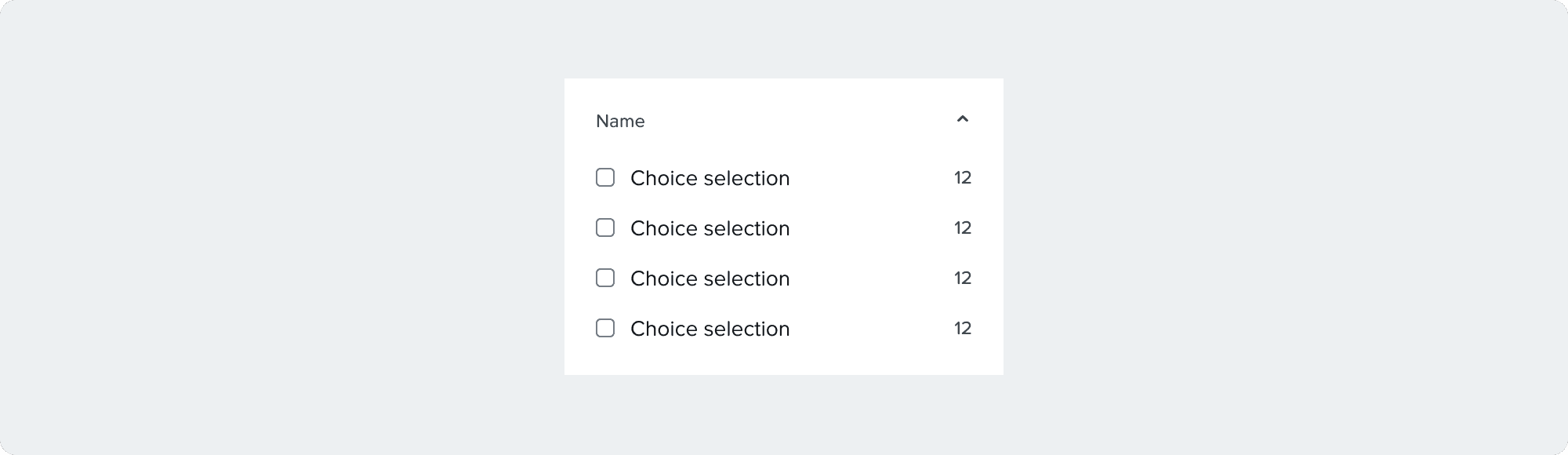Click empty space between first label and its count
The height and width of the screenshot is (455, 1568).
click(870, 178)
